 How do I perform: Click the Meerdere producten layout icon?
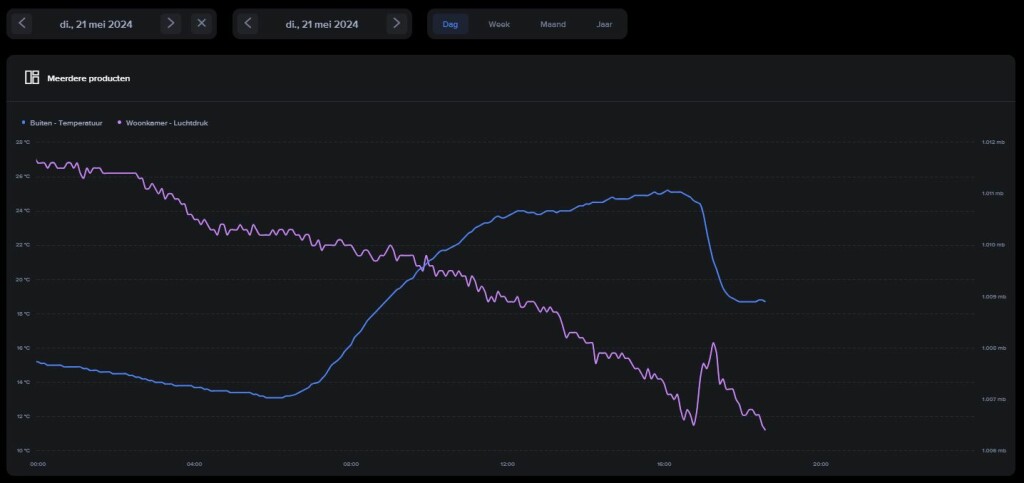32,78
